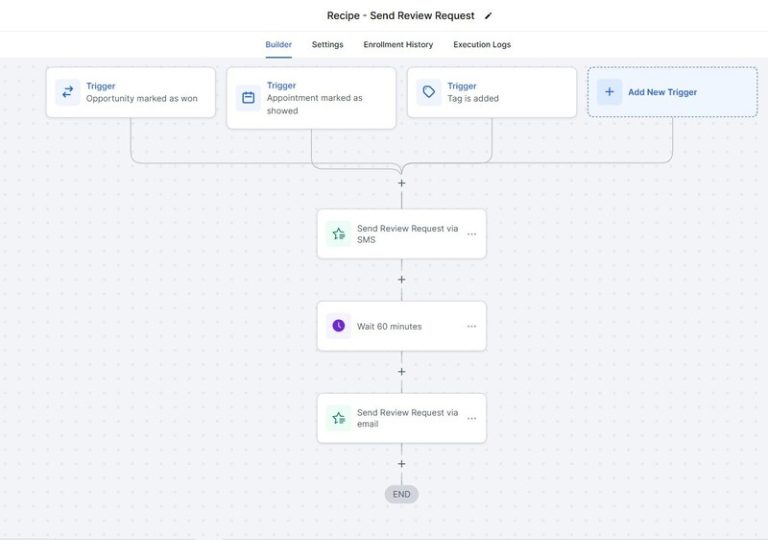The height and width of the screenshot is (540, 768).
Task: Click the tag icon on Tag trigger
Action: point(429,92)
